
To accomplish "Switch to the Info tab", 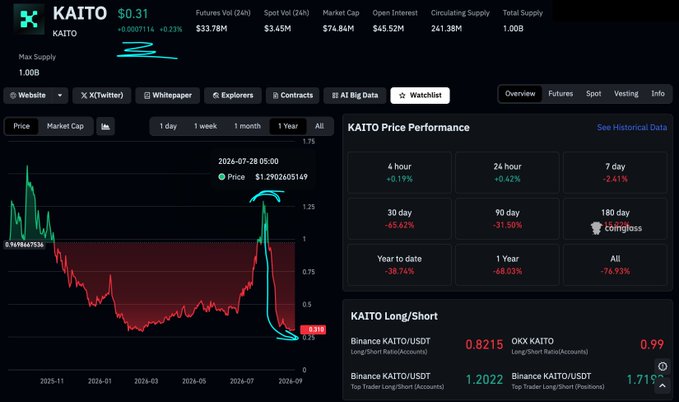I will (x=658, y=94).
